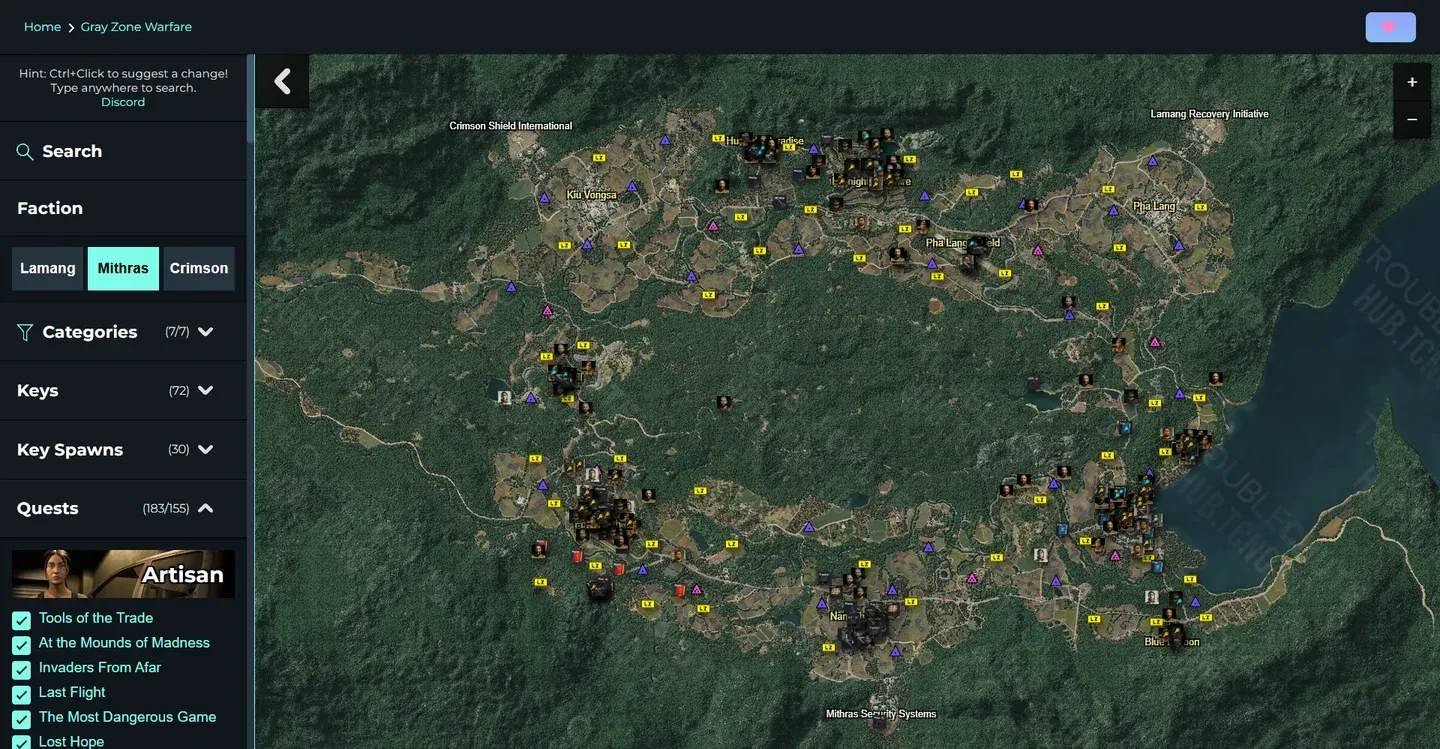Viewport: 1440px width, 749px height.
Task: Click the Kiu Vongsa town label
Action: 592,195
